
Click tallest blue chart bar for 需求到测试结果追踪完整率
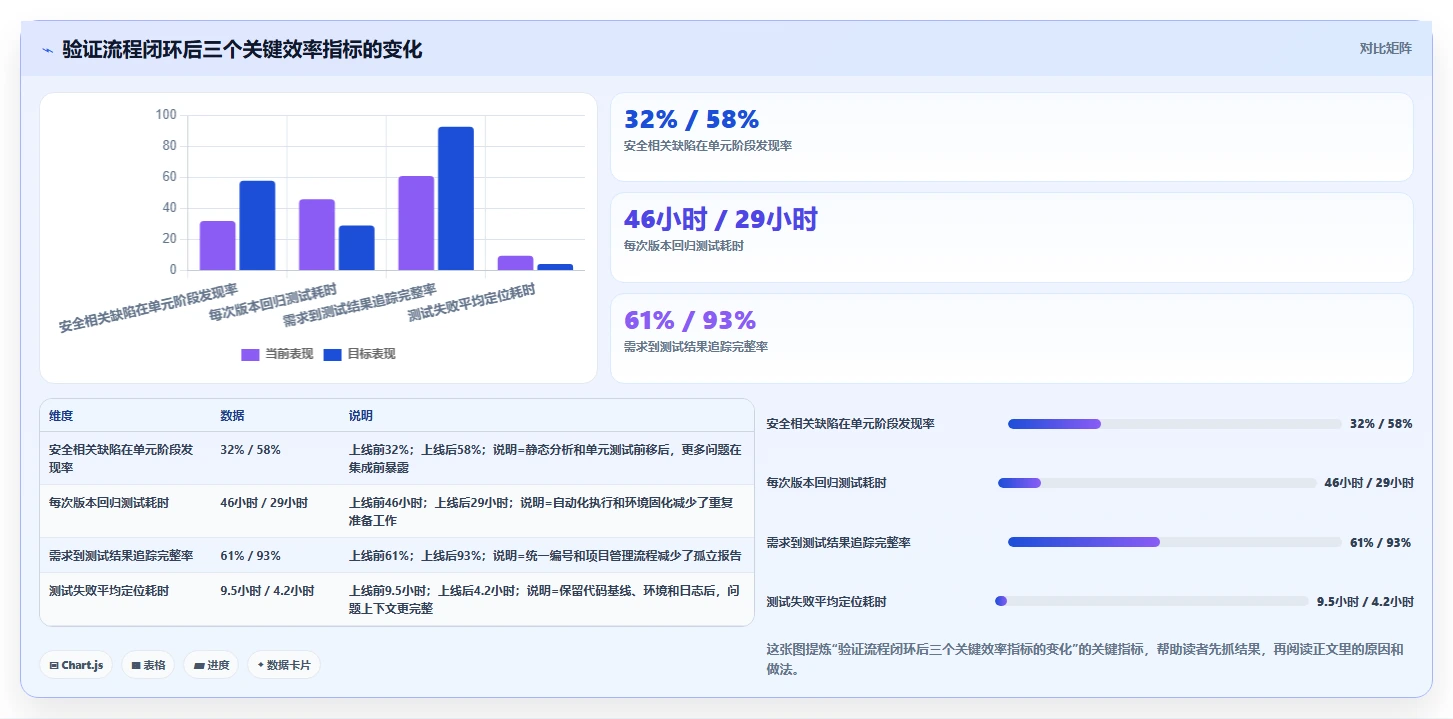pyautogui.click(x=456, y=198)
